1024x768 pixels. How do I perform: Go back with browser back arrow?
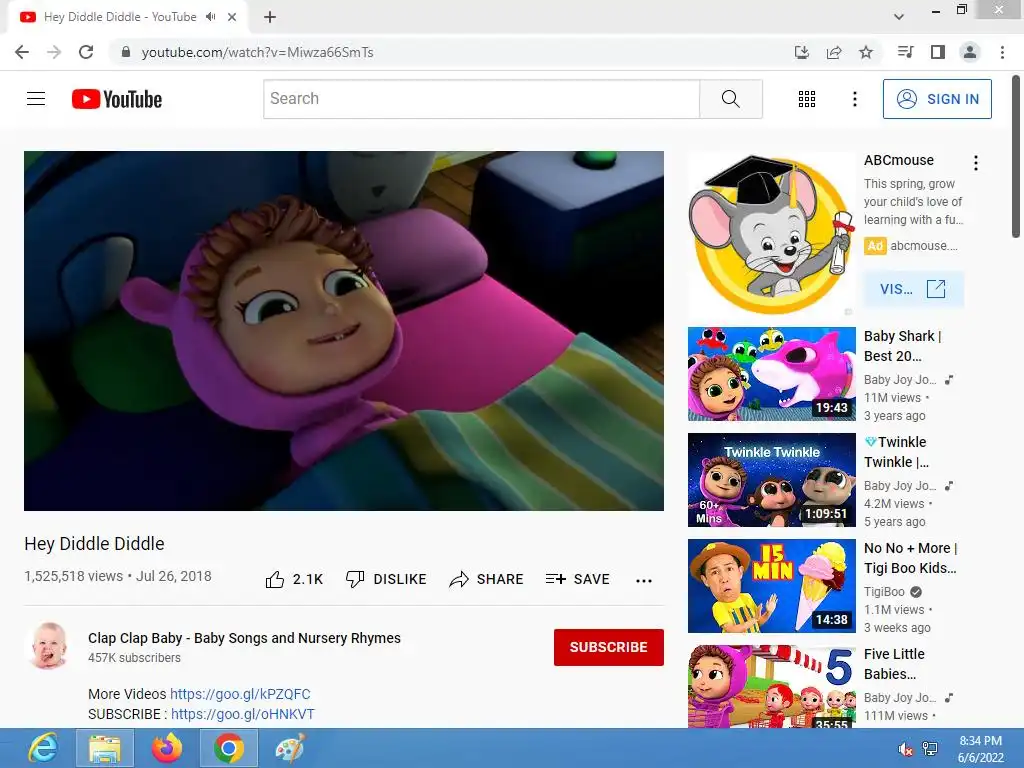coord(22,52)
